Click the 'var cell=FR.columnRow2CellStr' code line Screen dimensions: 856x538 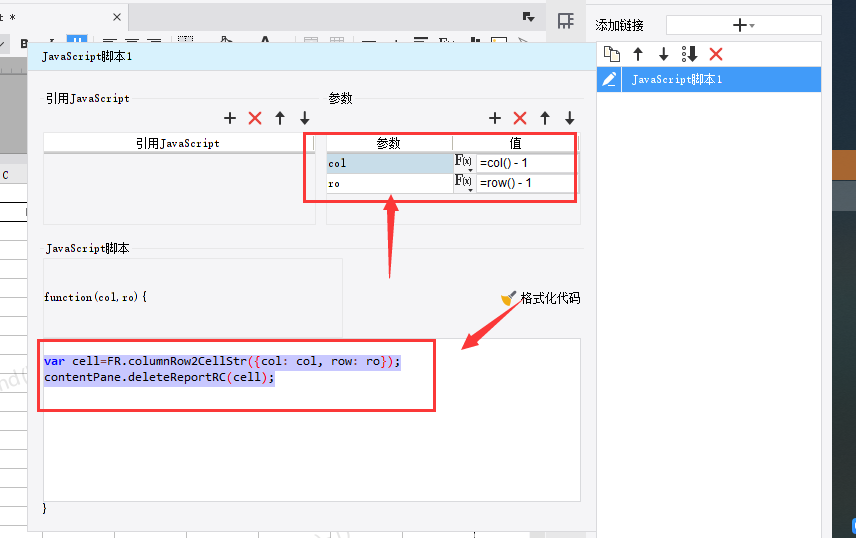(x=222, y=362)
